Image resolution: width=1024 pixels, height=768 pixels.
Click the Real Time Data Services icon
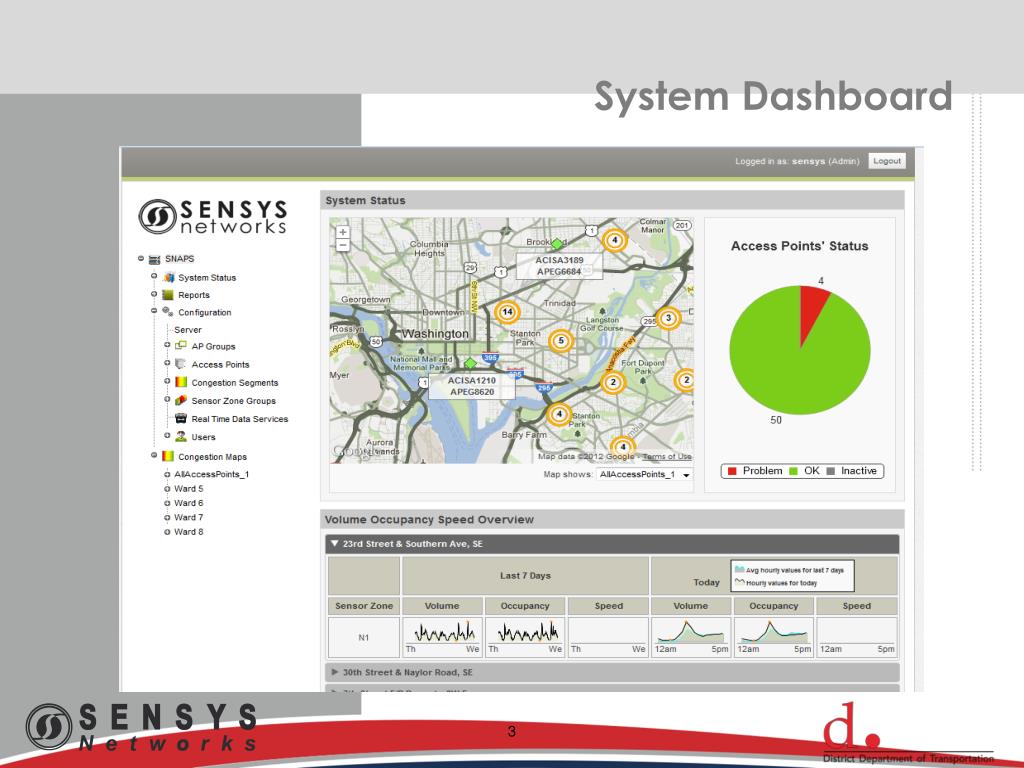(x=181, y=419)
